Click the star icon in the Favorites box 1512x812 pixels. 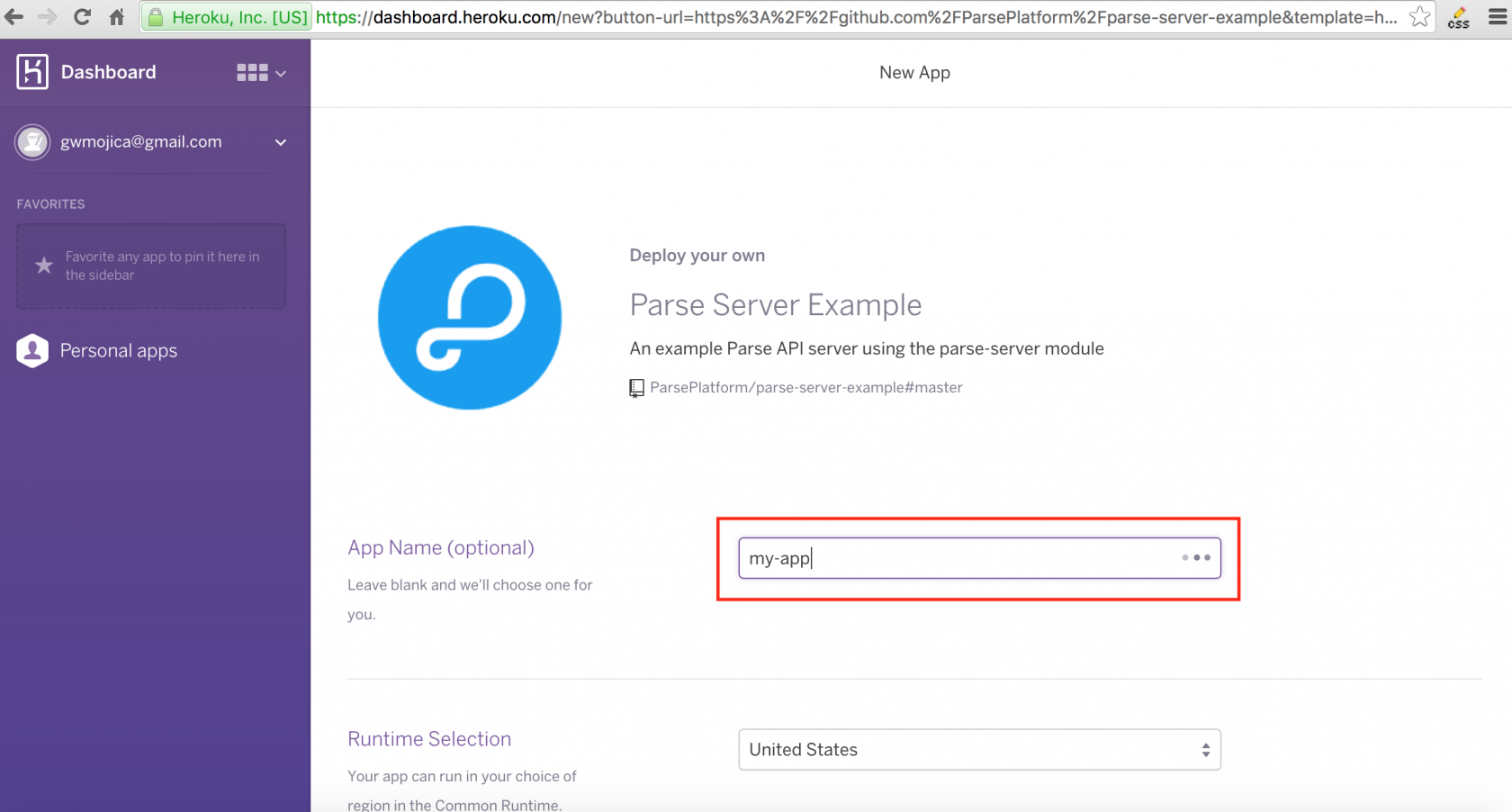click(x=42, y=265)
